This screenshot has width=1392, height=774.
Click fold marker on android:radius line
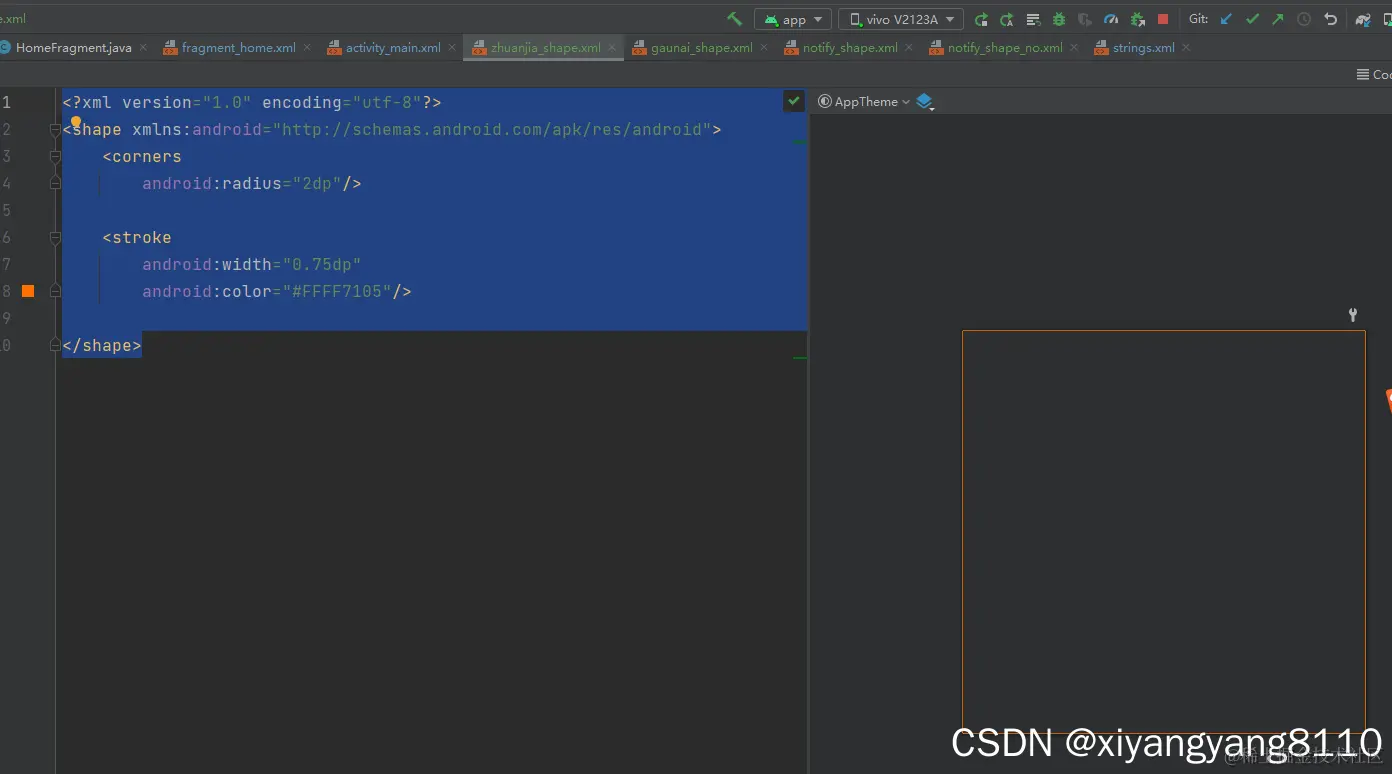pyautogui.click(x=56, y=184)
